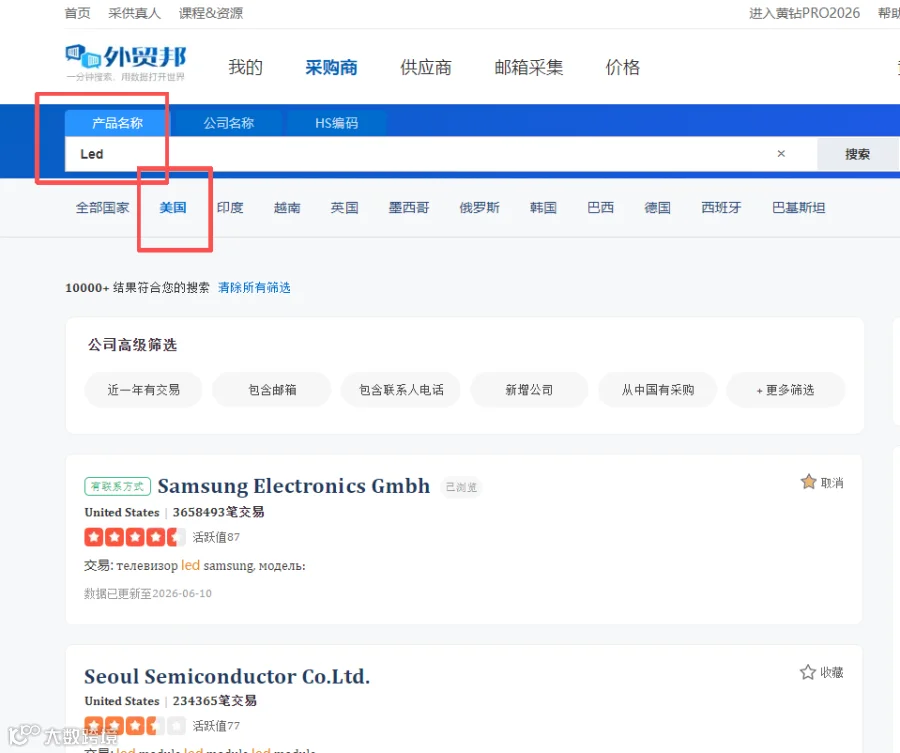Screen dimensions: 900x753
Task: Select the 韩国 country filter
Action: (543, 208)
